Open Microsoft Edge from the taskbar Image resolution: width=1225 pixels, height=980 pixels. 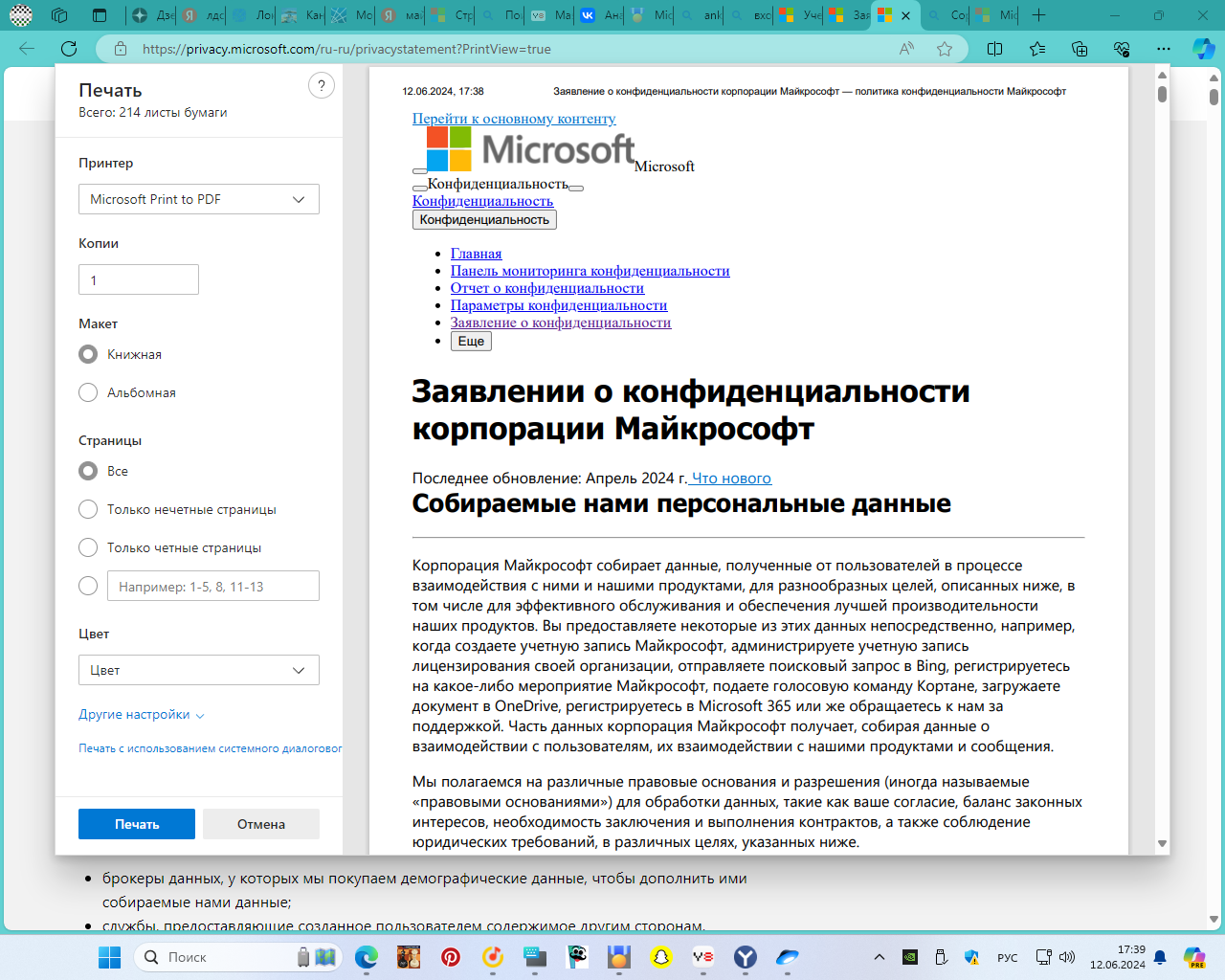coord(367,957)
